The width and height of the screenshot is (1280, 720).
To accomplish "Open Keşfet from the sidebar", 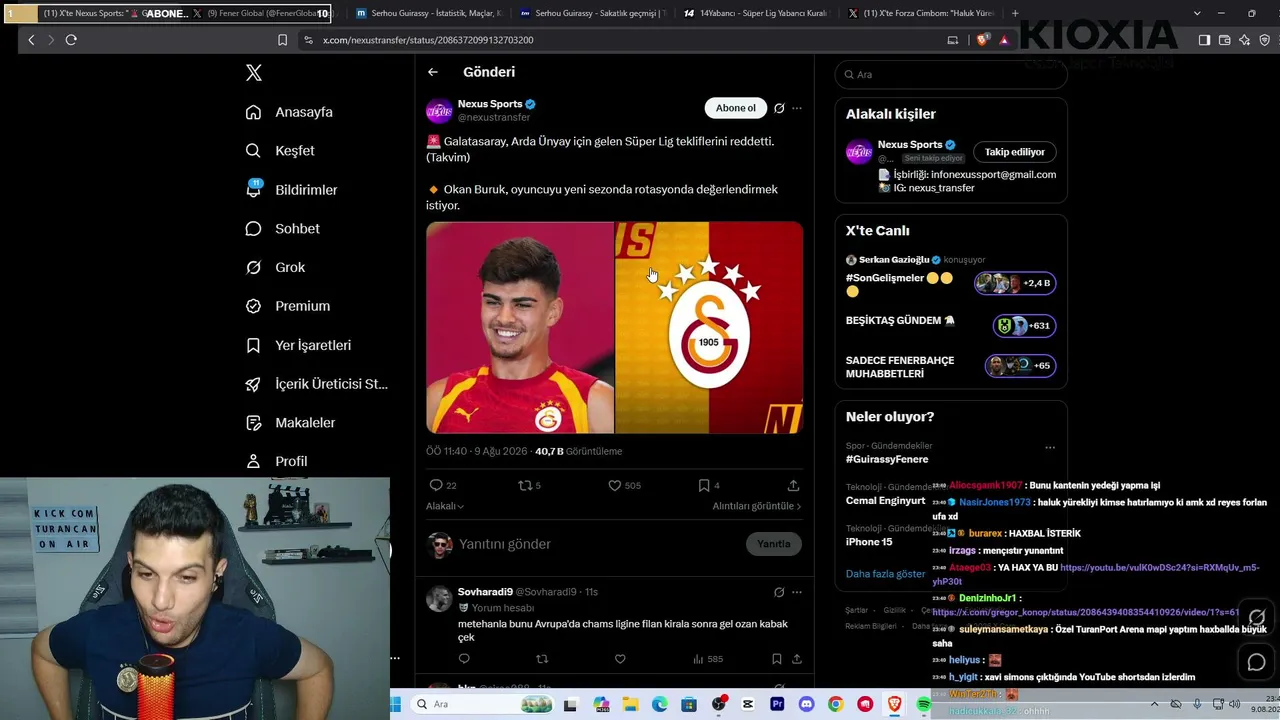I will (281, 151).
